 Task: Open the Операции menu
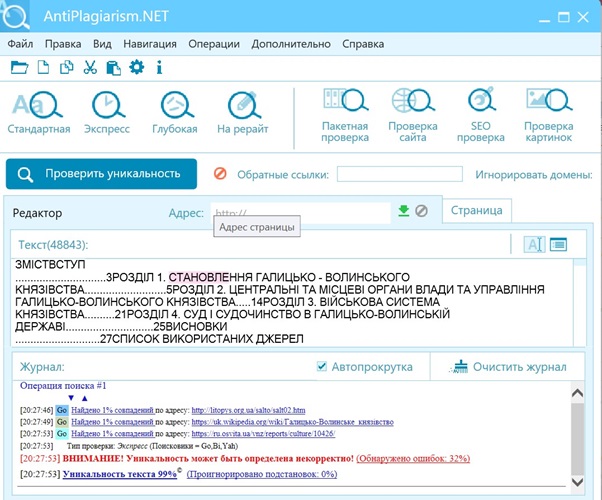(214, 44)
